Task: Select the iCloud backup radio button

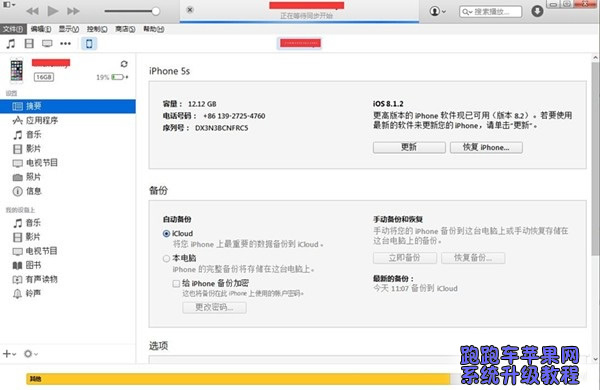Action: (166, 233)
